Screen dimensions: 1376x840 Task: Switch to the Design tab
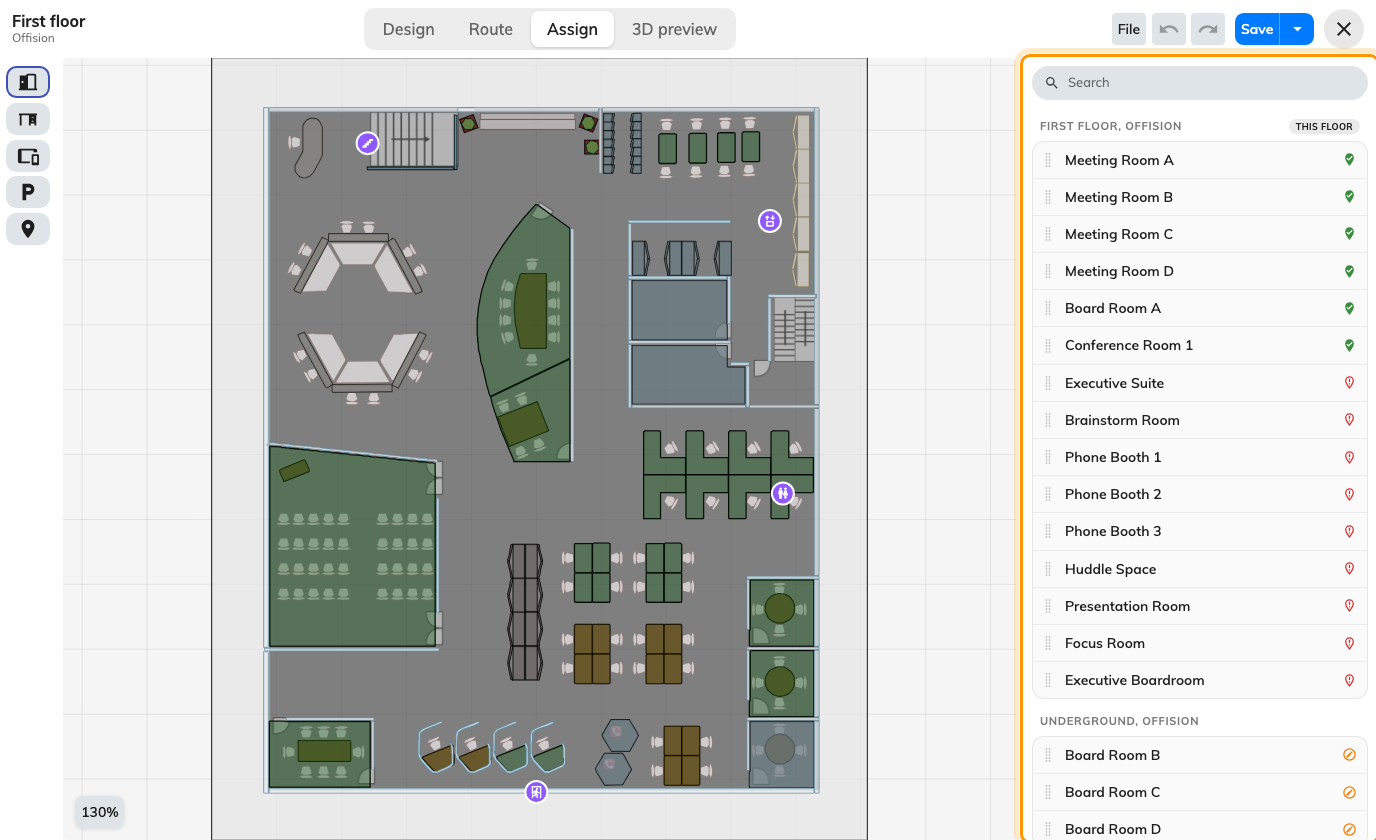[408, 29]
